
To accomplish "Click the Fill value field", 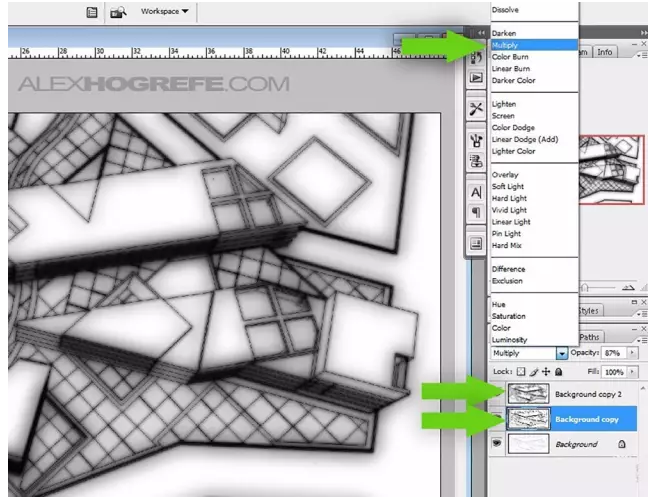I will tap(614, 371).
